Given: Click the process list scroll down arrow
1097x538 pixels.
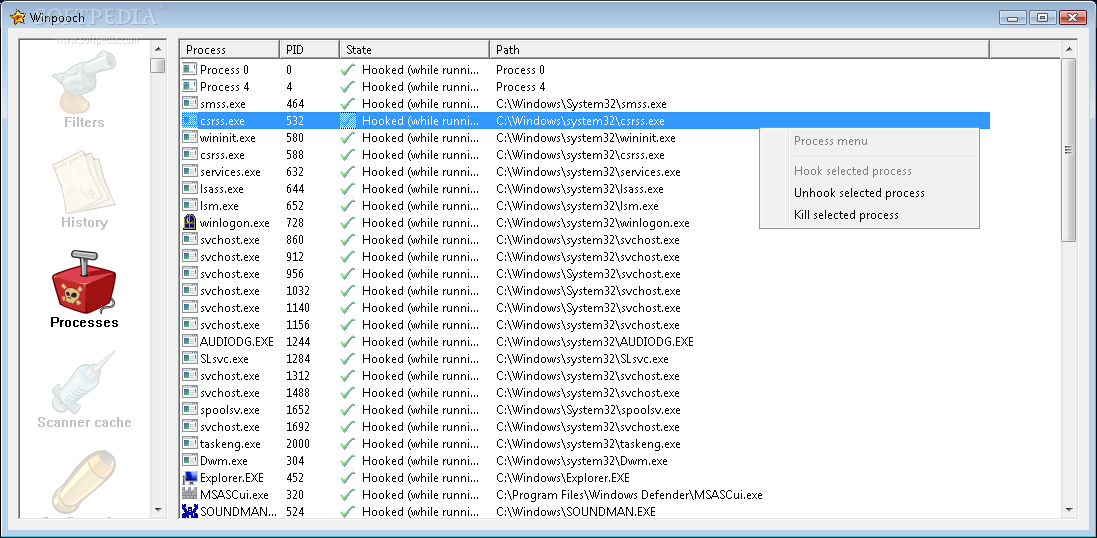Looking at the screenshot, I should tap(1068, 510).
